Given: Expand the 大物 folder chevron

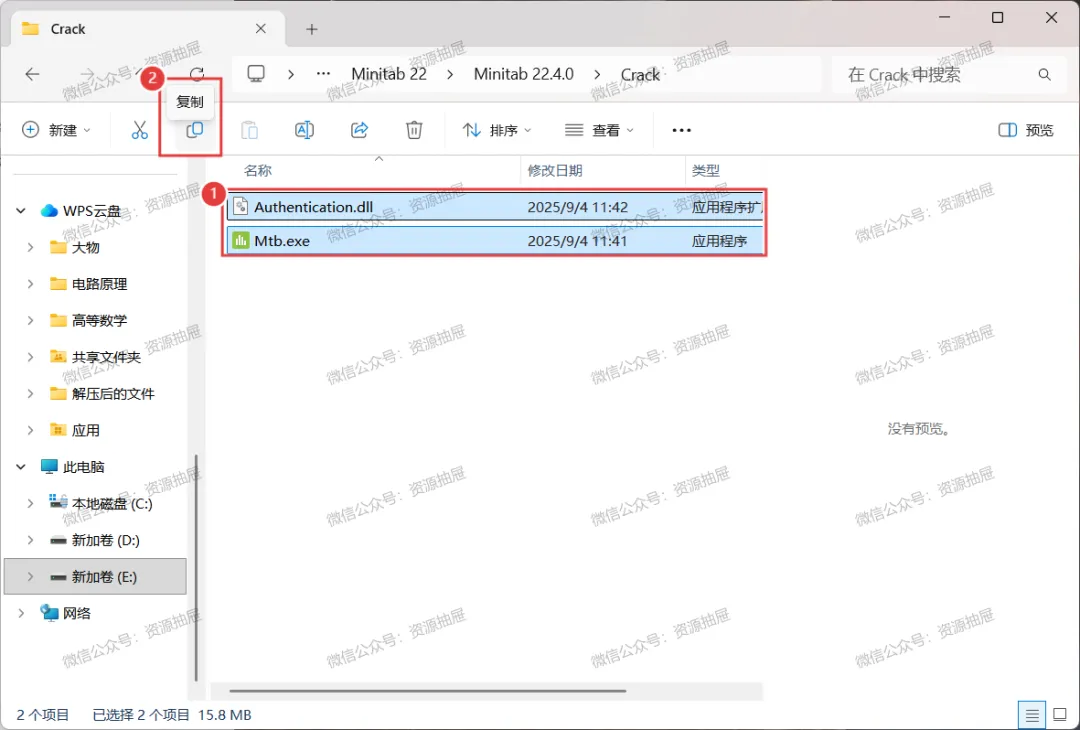Looking at the screenshot, I should [30, 247].
